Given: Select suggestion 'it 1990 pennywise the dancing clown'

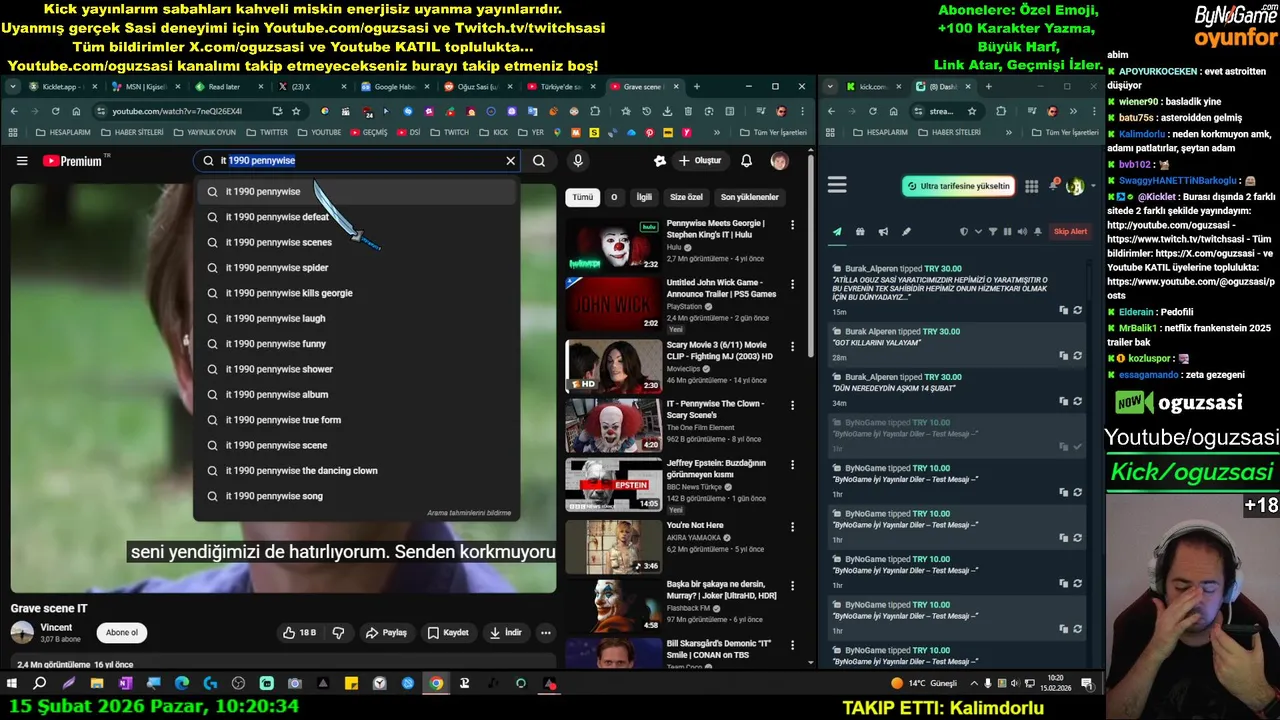Looking at the screenshot, I should (x=356, y=471).
